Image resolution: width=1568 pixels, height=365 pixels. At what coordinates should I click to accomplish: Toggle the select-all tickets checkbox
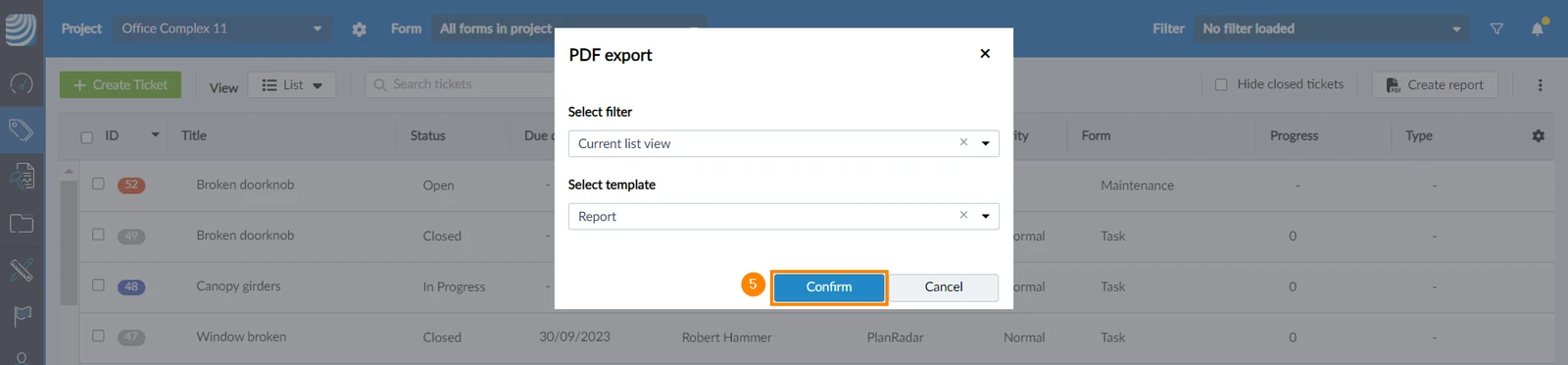pos(86,137)
